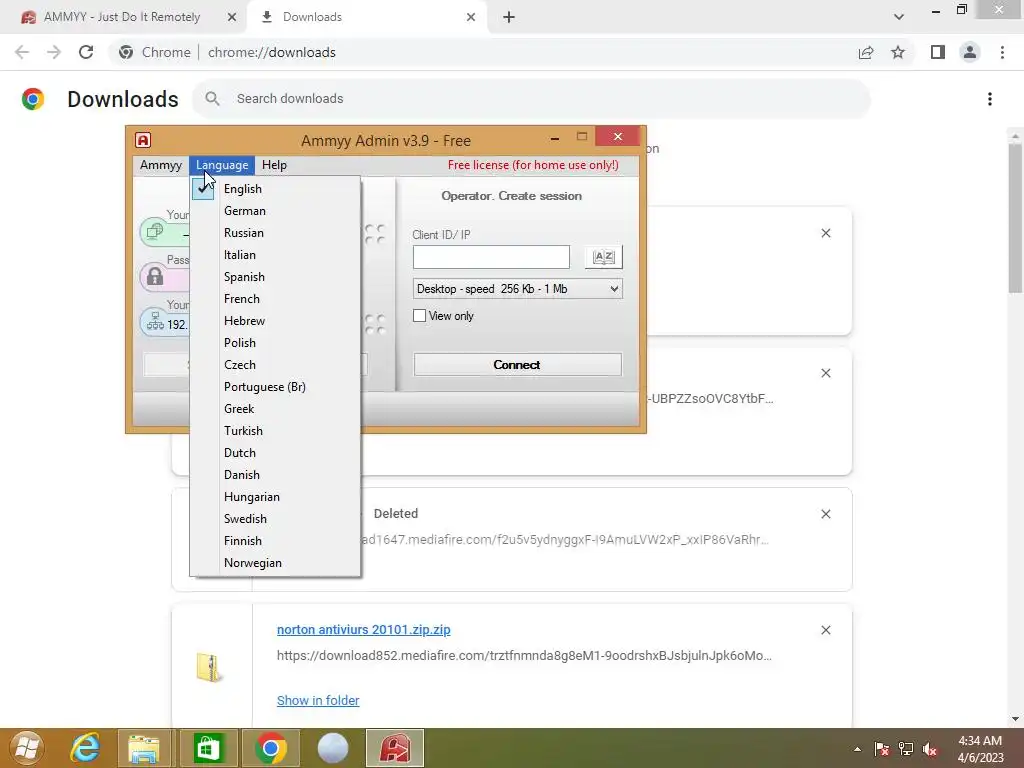Click Show in folder for norton download
Image resolution: width=1024 pixels, height=768 pixels.
318,700
